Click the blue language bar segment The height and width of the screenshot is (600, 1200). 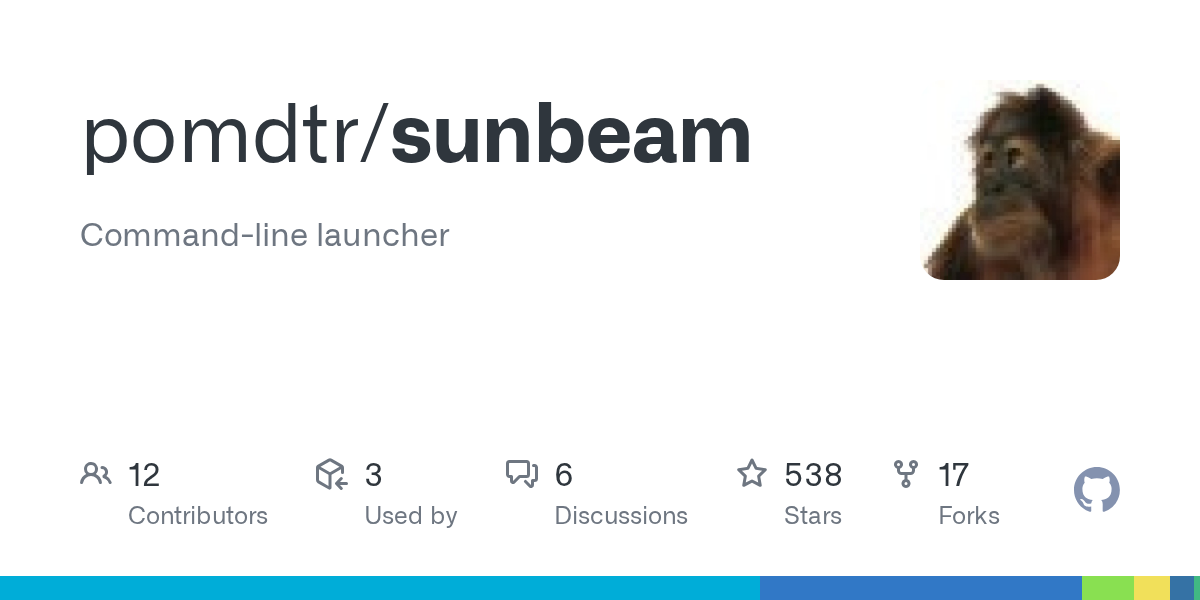(x=920, y=588)
